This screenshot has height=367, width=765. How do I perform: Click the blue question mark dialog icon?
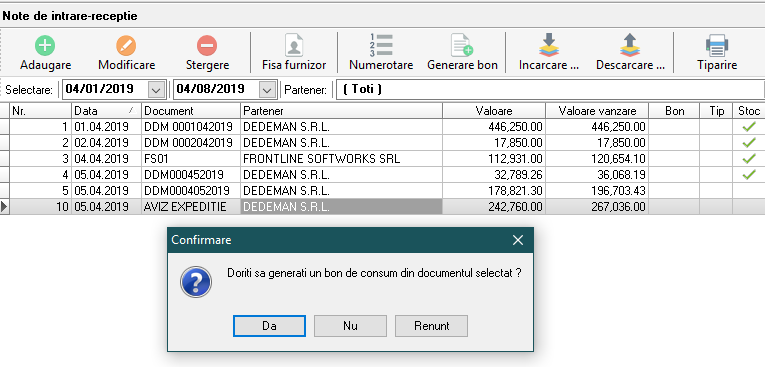[x=196, y=282]
